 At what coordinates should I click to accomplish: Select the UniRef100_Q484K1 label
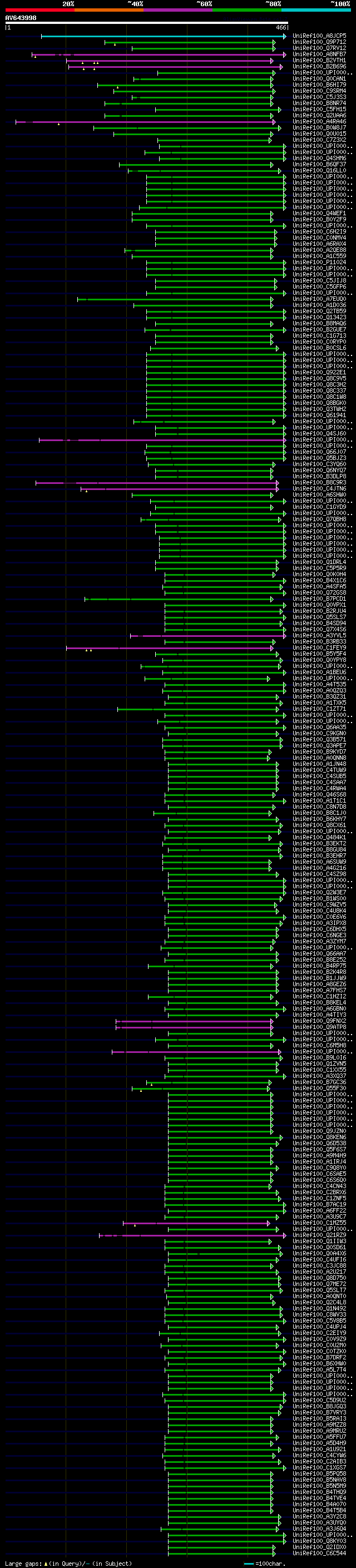tap(319, 838)
